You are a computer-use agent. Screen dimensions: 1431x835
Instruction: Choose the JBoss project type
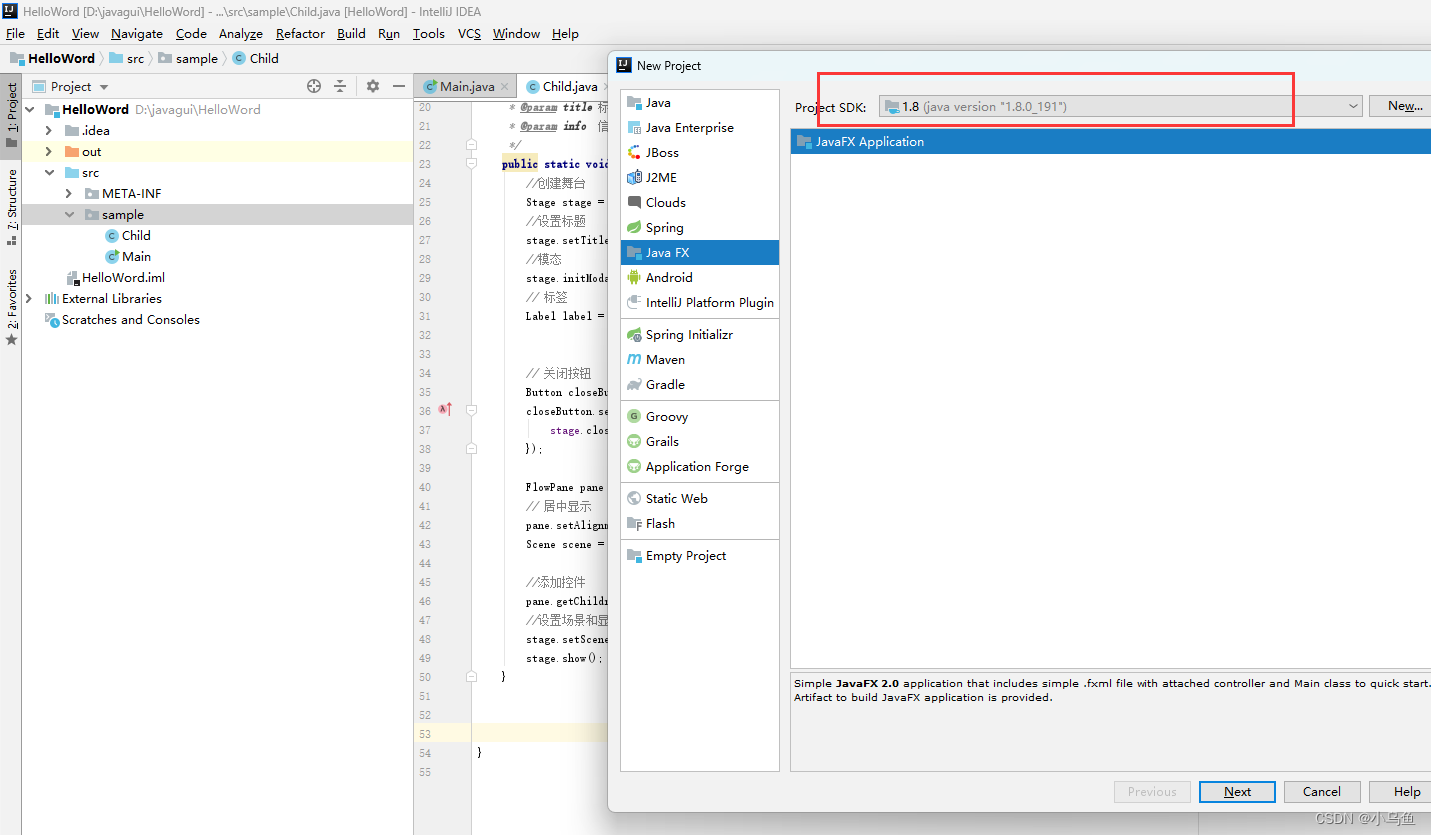coord(699,152)
